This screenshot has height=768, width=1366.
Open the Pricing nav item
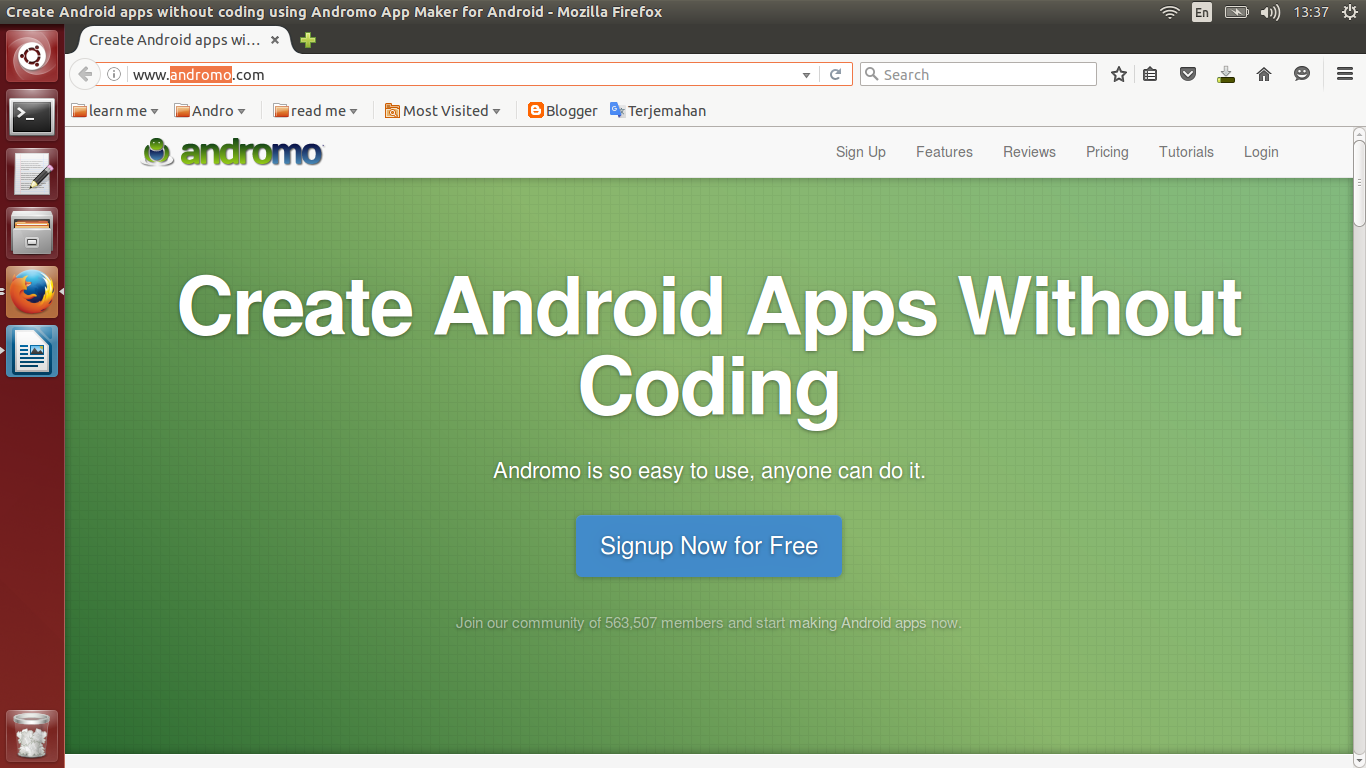point(1107,152)
